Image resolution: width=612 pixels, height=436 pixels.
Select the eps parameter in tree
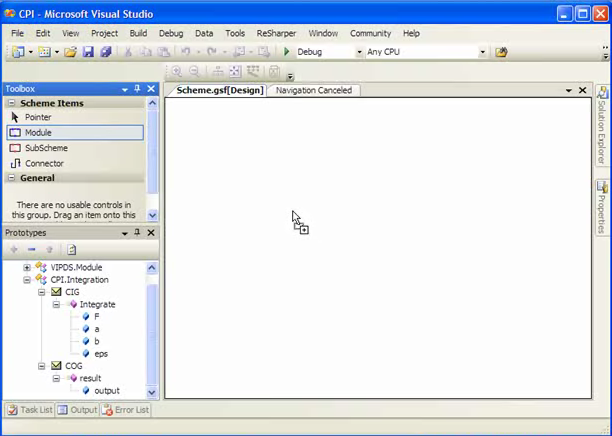pos(101,353)
